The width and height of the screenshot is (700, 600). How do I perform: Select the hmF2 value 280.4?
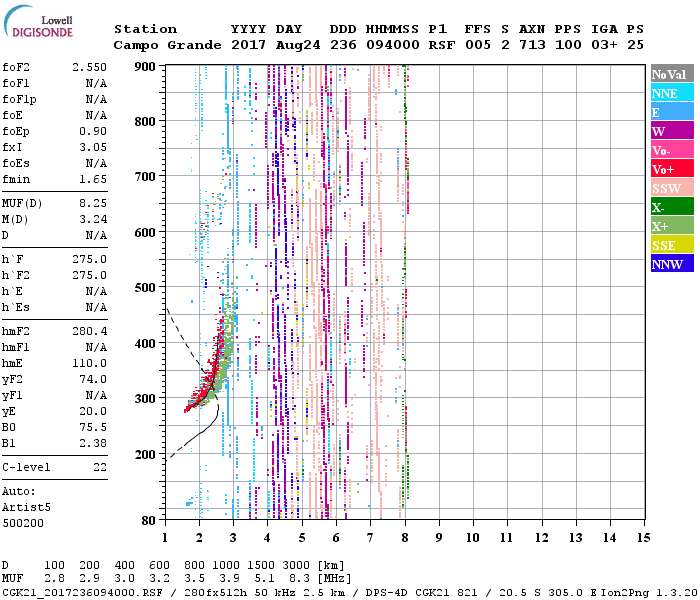tap(90, 331)
